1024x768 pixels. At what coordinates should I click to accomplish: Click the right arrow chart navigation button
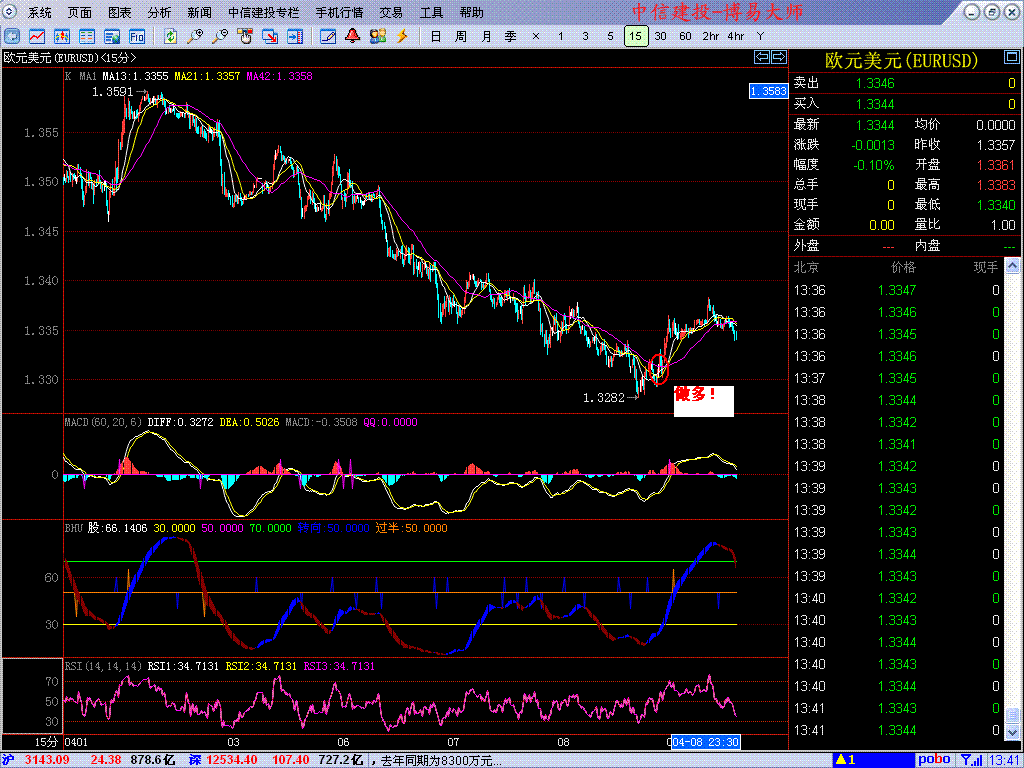coord(777,58)
